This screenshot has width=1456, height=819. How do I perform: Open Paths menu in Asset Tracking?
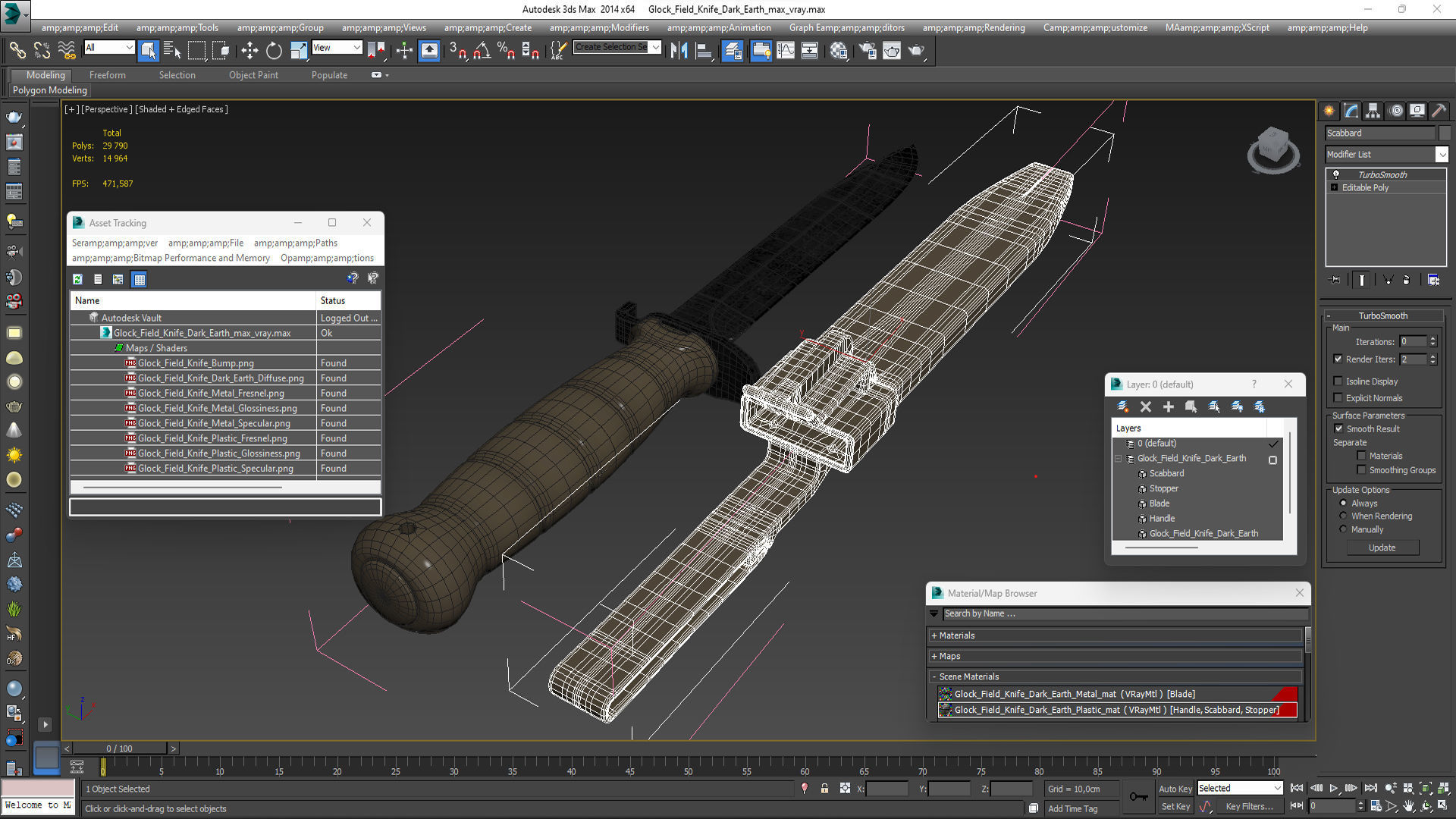pos(296,243)
